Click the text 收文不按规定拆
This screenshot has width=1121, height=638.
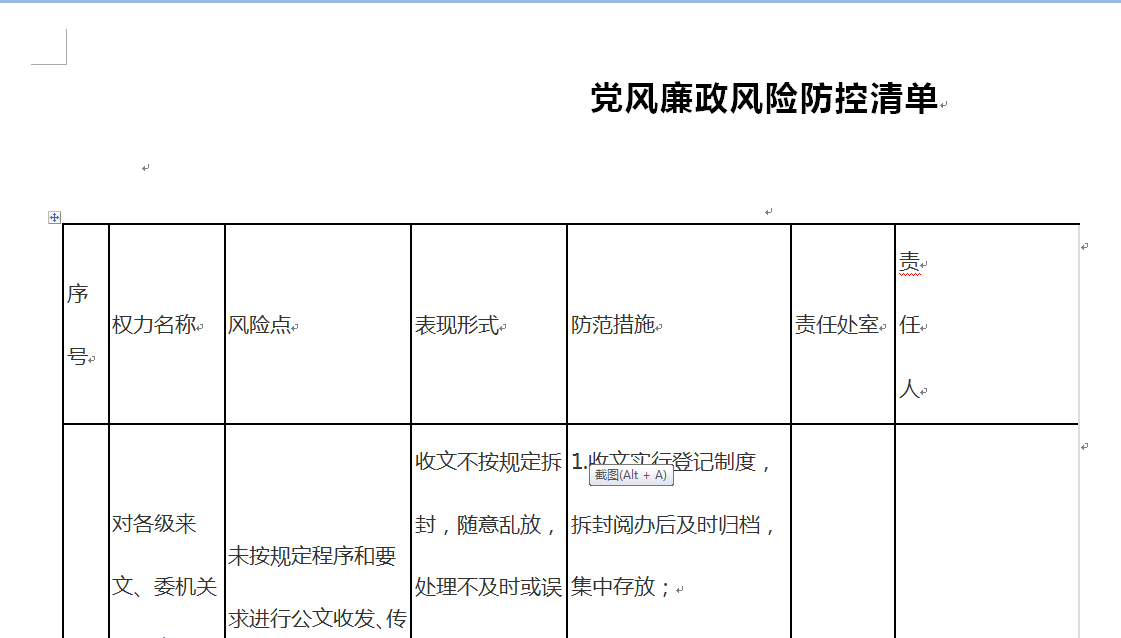488,461
